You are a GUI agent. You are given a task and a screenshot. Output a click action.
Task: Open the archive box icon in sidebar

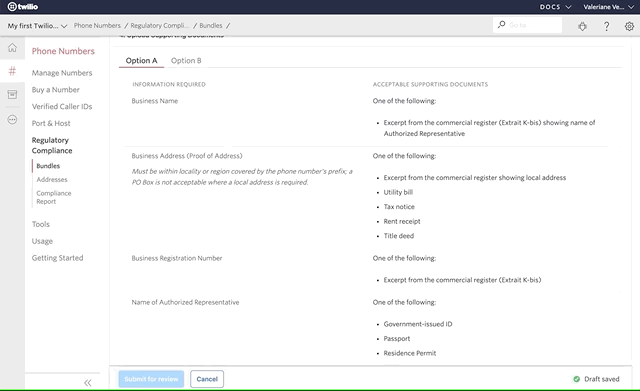point(12,95)
